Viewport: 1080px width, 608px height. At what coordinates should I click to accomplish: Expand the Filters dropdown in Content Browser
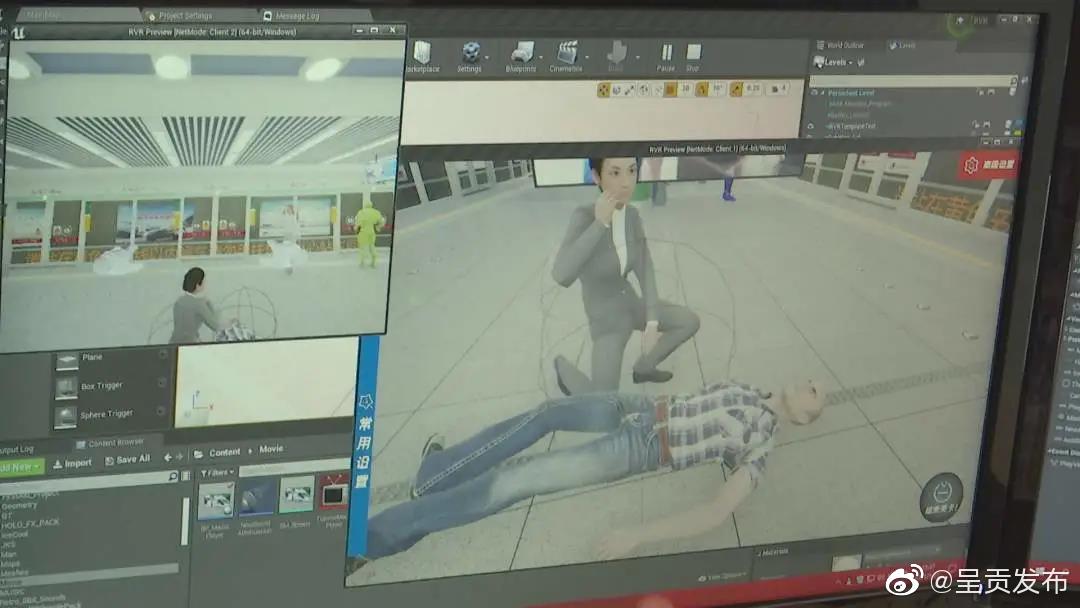(217, 472)
